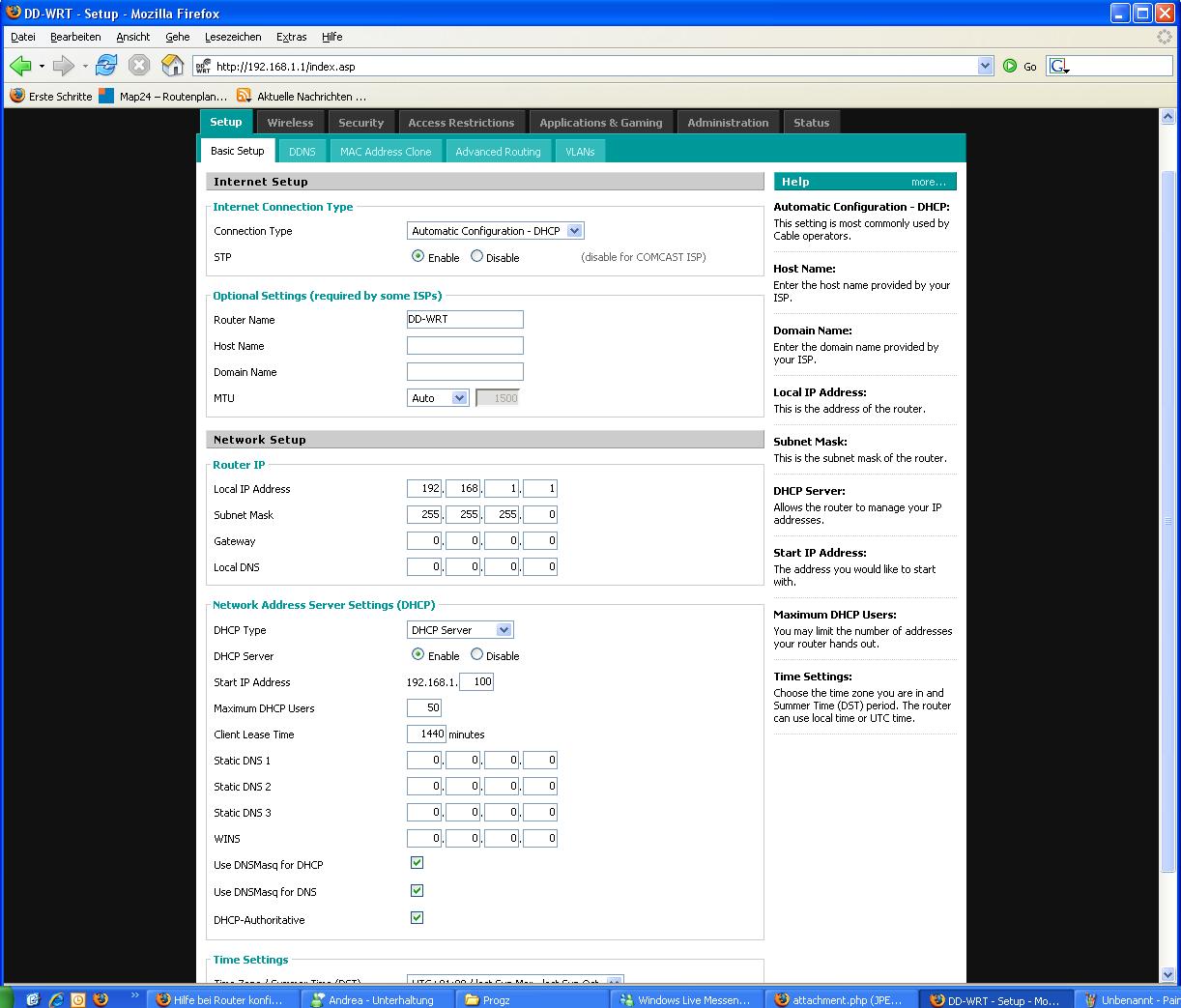Click the Firefox throbber activity icon
Screen dimensions: 1181x1008
(x=1165, y=37)
